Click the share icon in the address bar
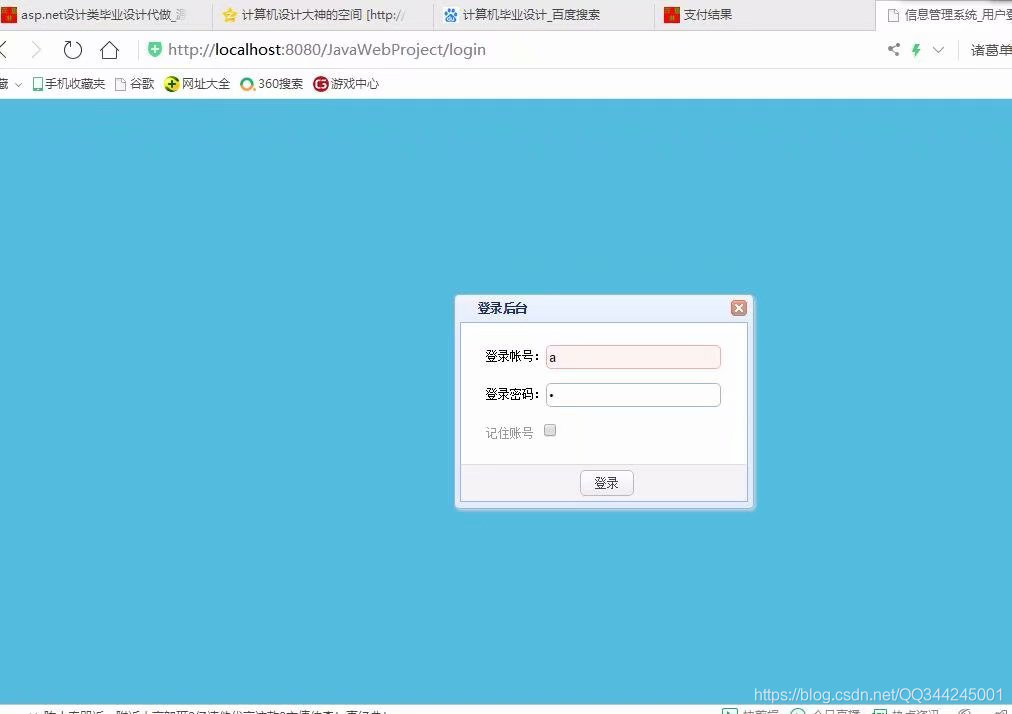Viewport: 1012px width, 714px height. pos(893,49)
